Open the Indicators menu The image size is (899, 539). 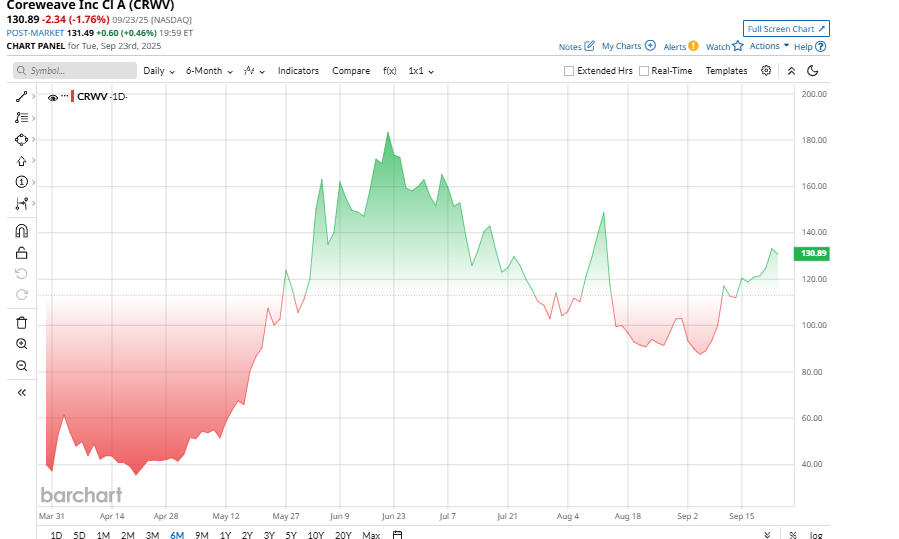click(298, 71)
